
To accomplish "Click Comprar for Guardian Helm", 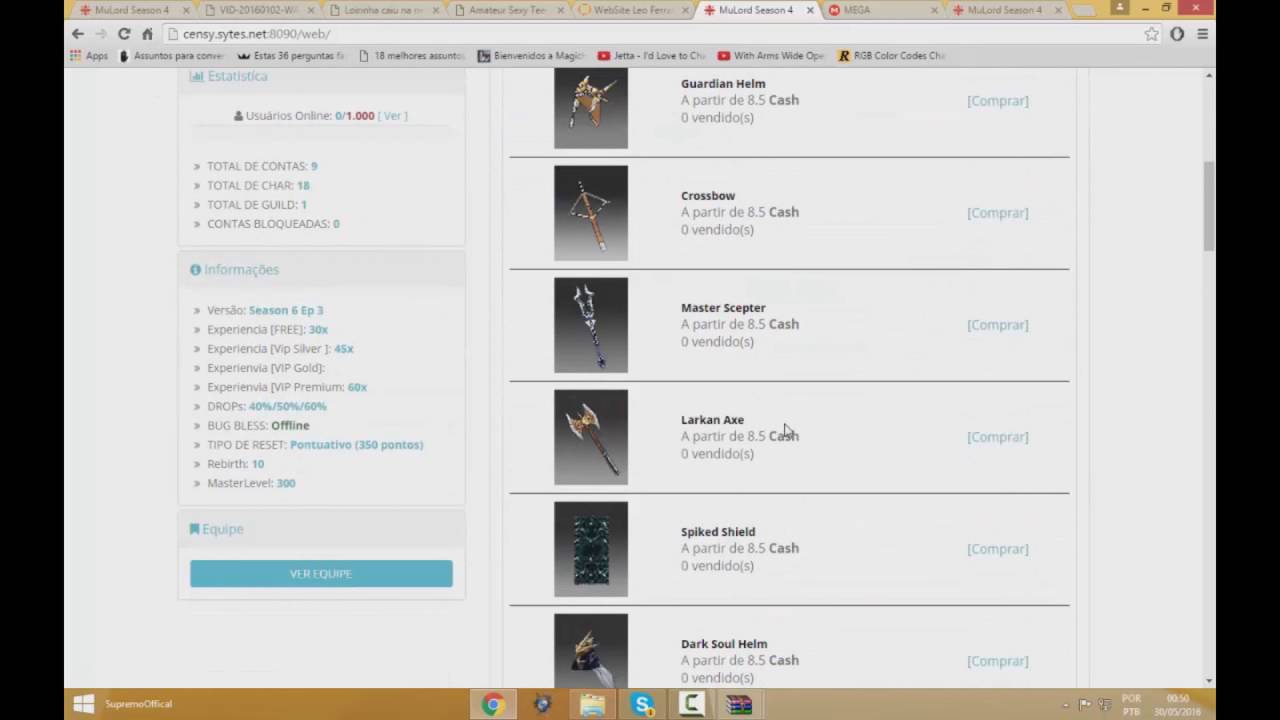I will (x=997, y=101).
